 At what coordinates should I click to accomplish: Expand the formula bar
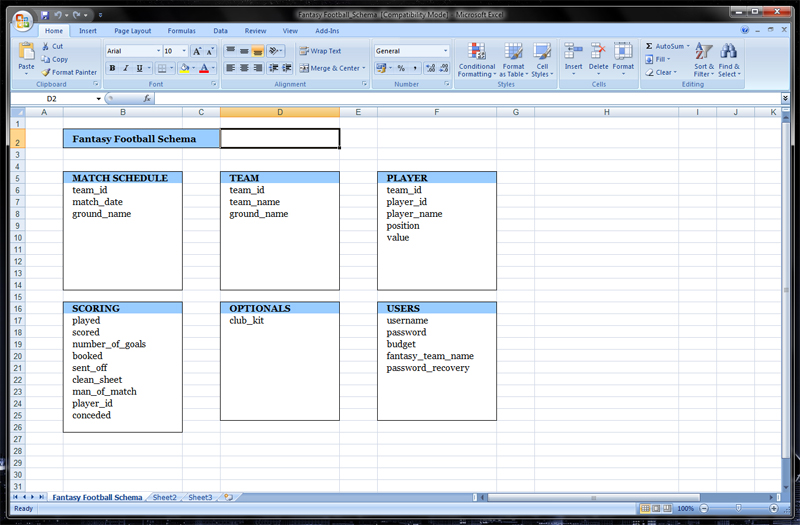coord(785,98)
